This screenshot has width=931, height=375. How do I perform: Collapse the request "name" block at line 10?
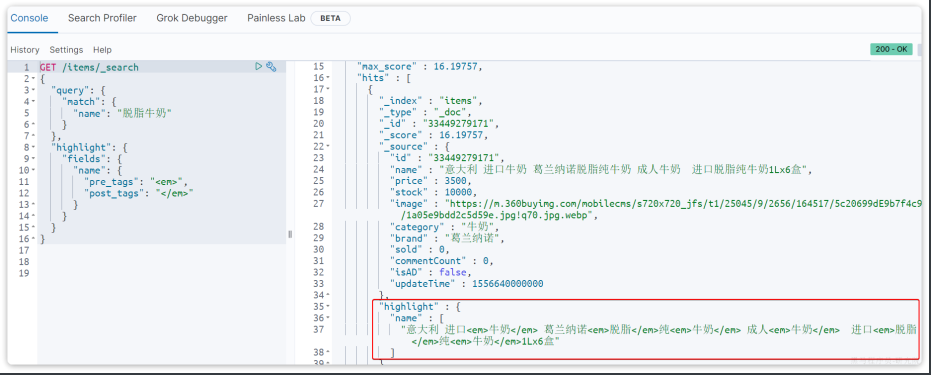(33, 170)
